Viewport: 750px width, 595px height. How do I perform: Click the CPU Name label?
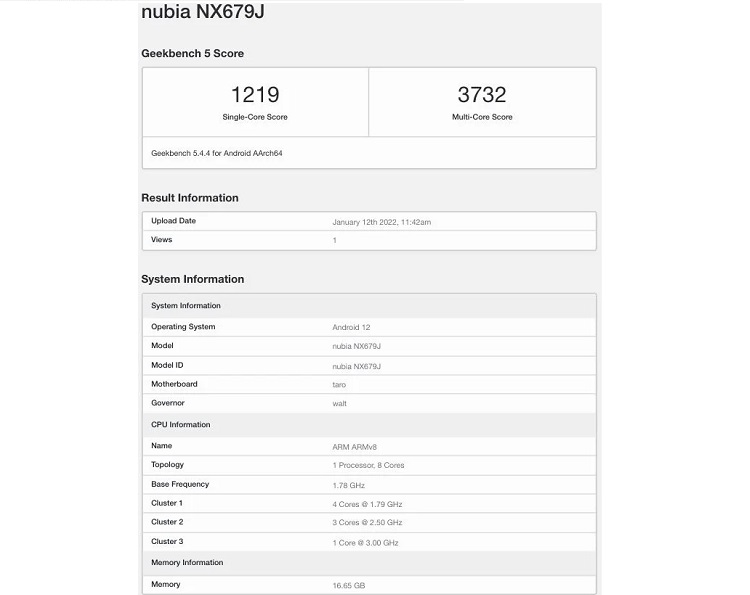tap(162, 445)
